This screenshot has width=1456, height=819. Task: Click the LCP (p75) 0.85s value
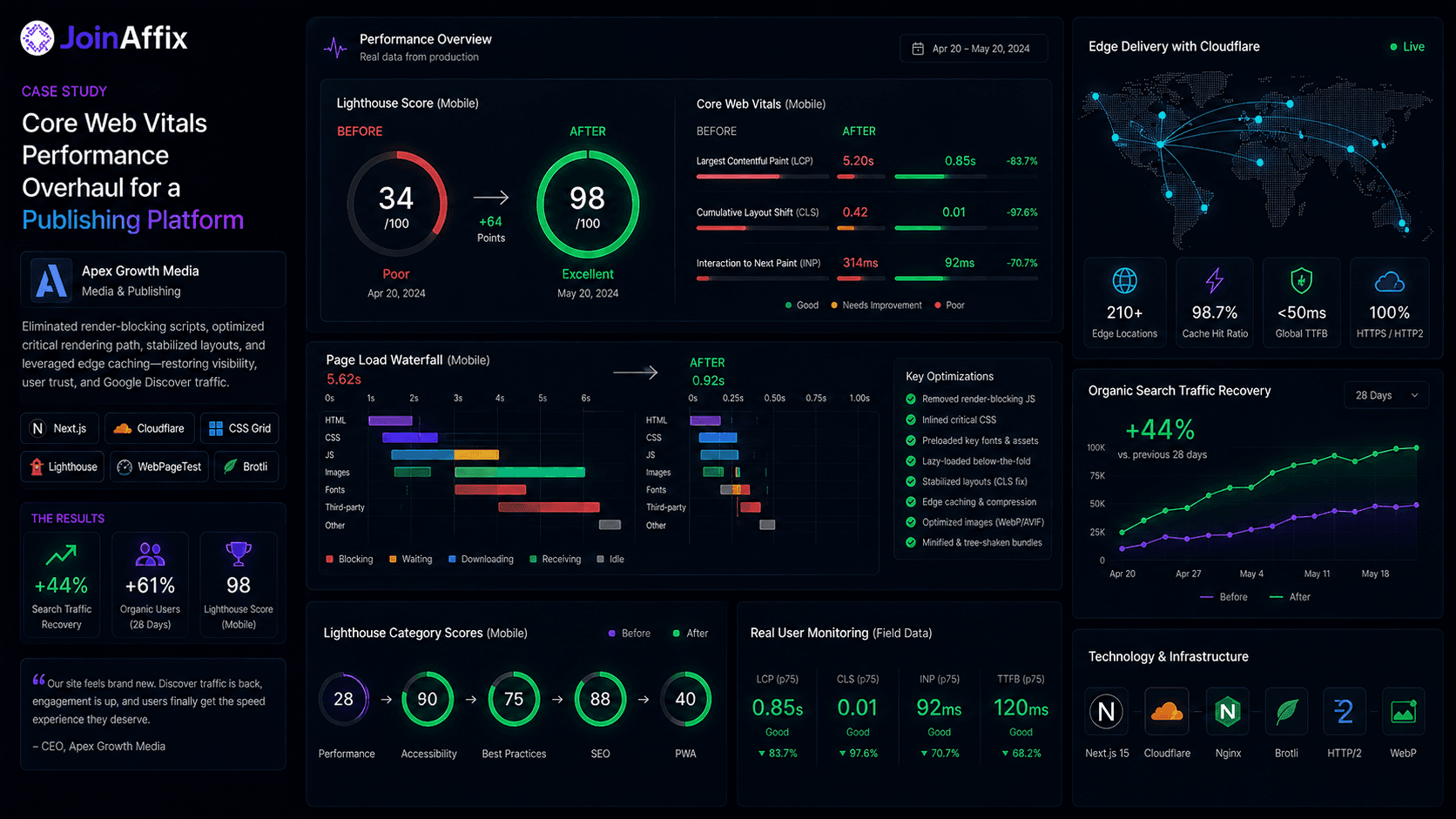tap(778, 708)
